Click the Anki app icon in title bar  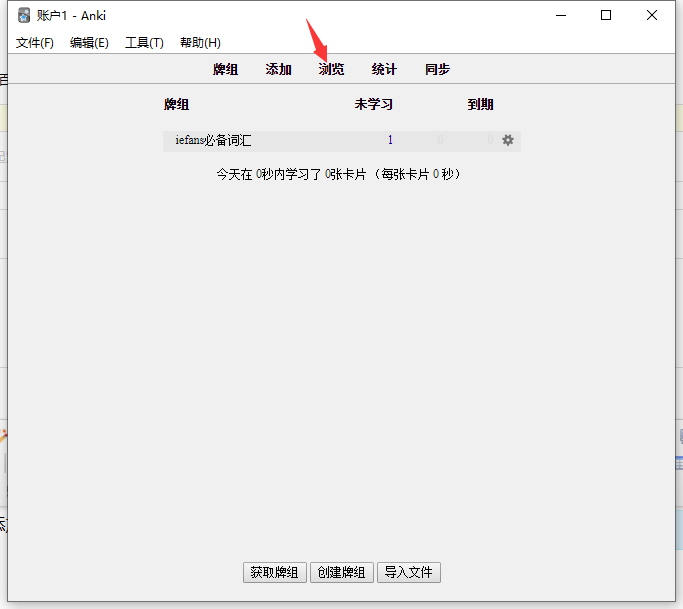click(24, 15)
